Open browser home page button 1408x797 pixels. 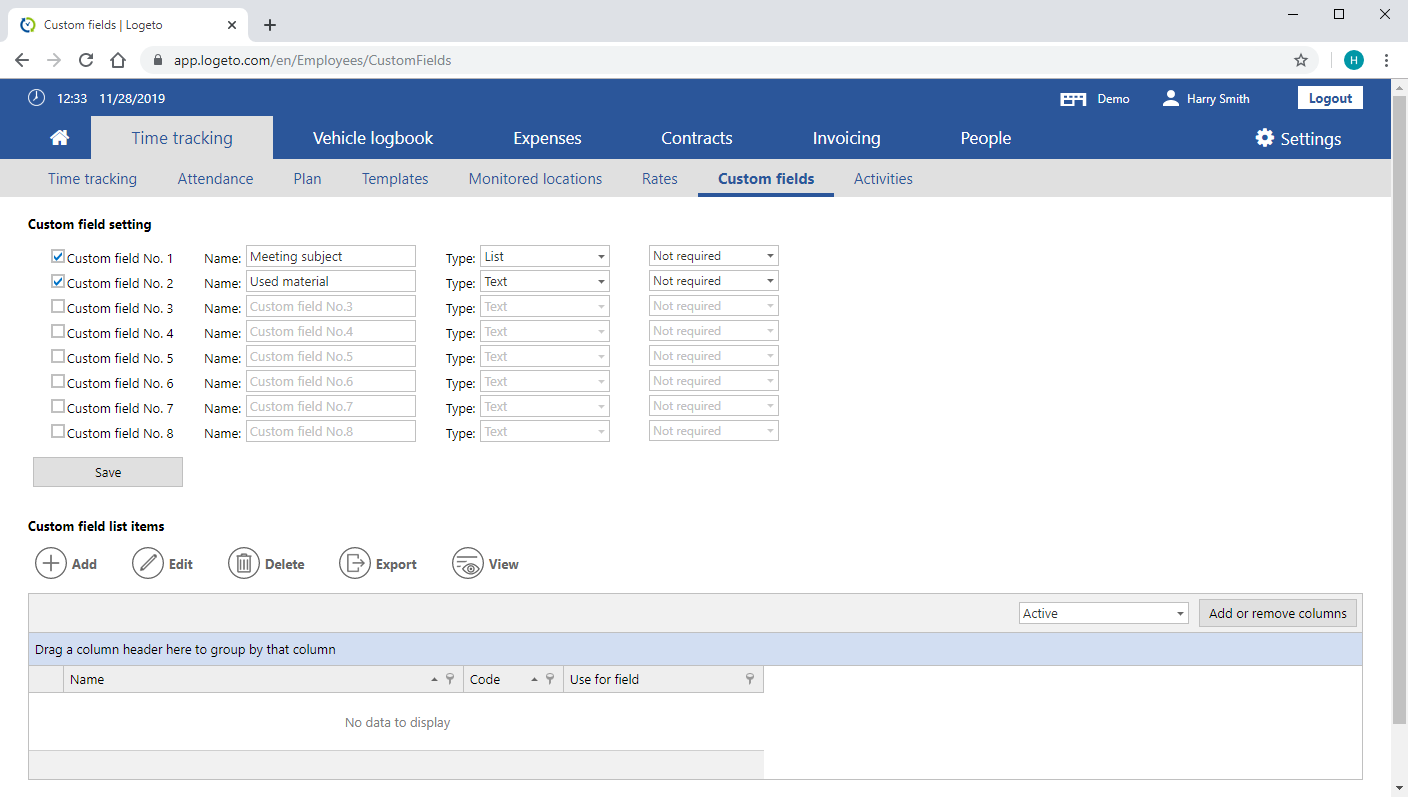click(x=118, y=60)
